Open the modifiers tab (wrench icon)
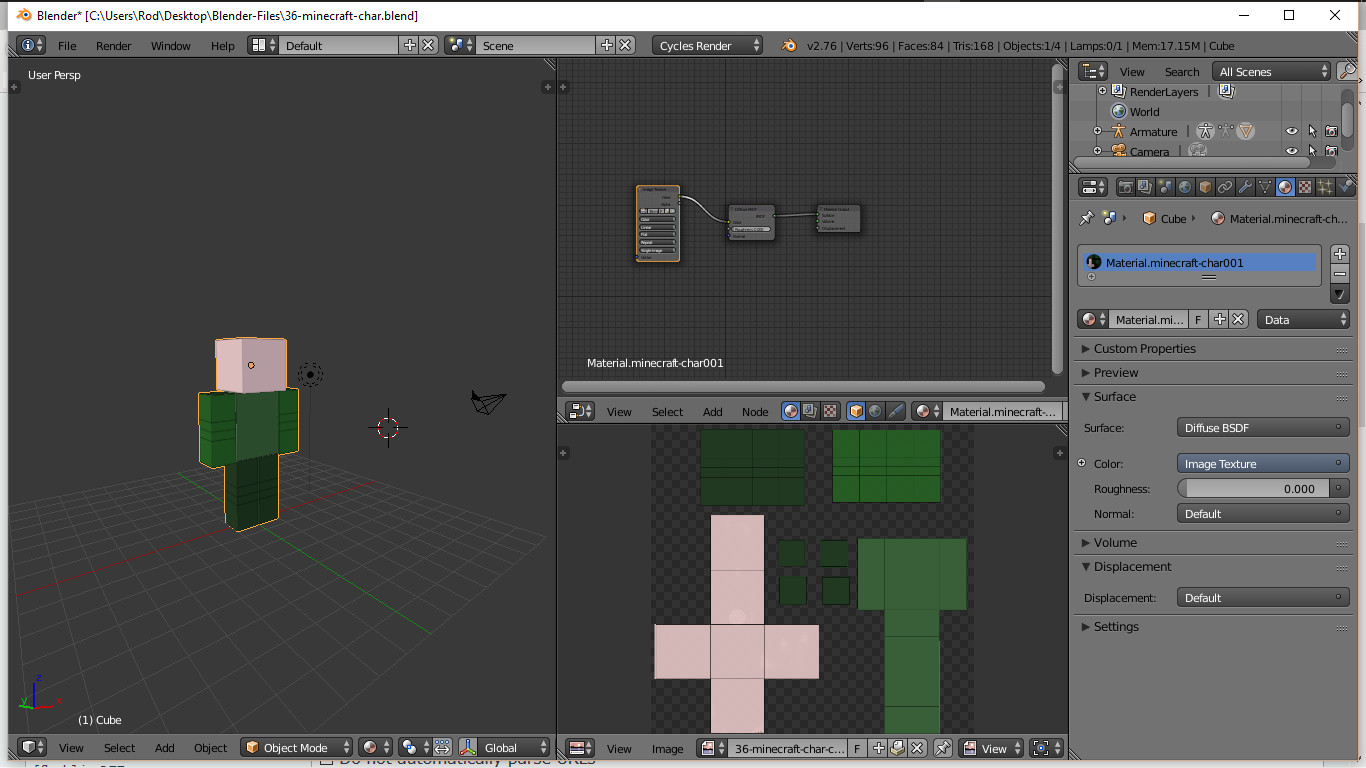Screen dimensions: 1366x768 coord(1245,187)
